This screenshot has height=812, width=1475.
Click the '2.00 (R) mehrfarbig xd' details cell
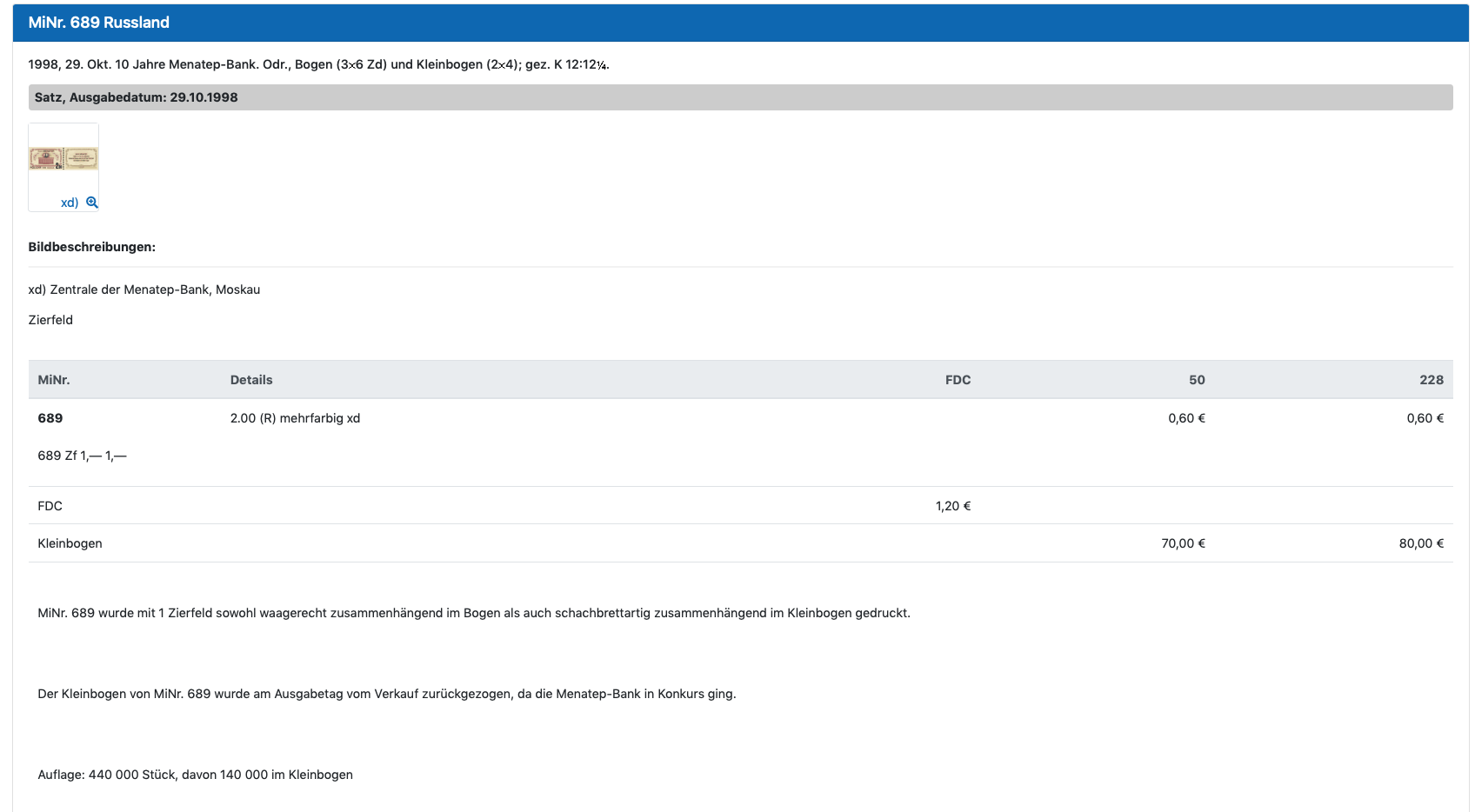(295, 418)
